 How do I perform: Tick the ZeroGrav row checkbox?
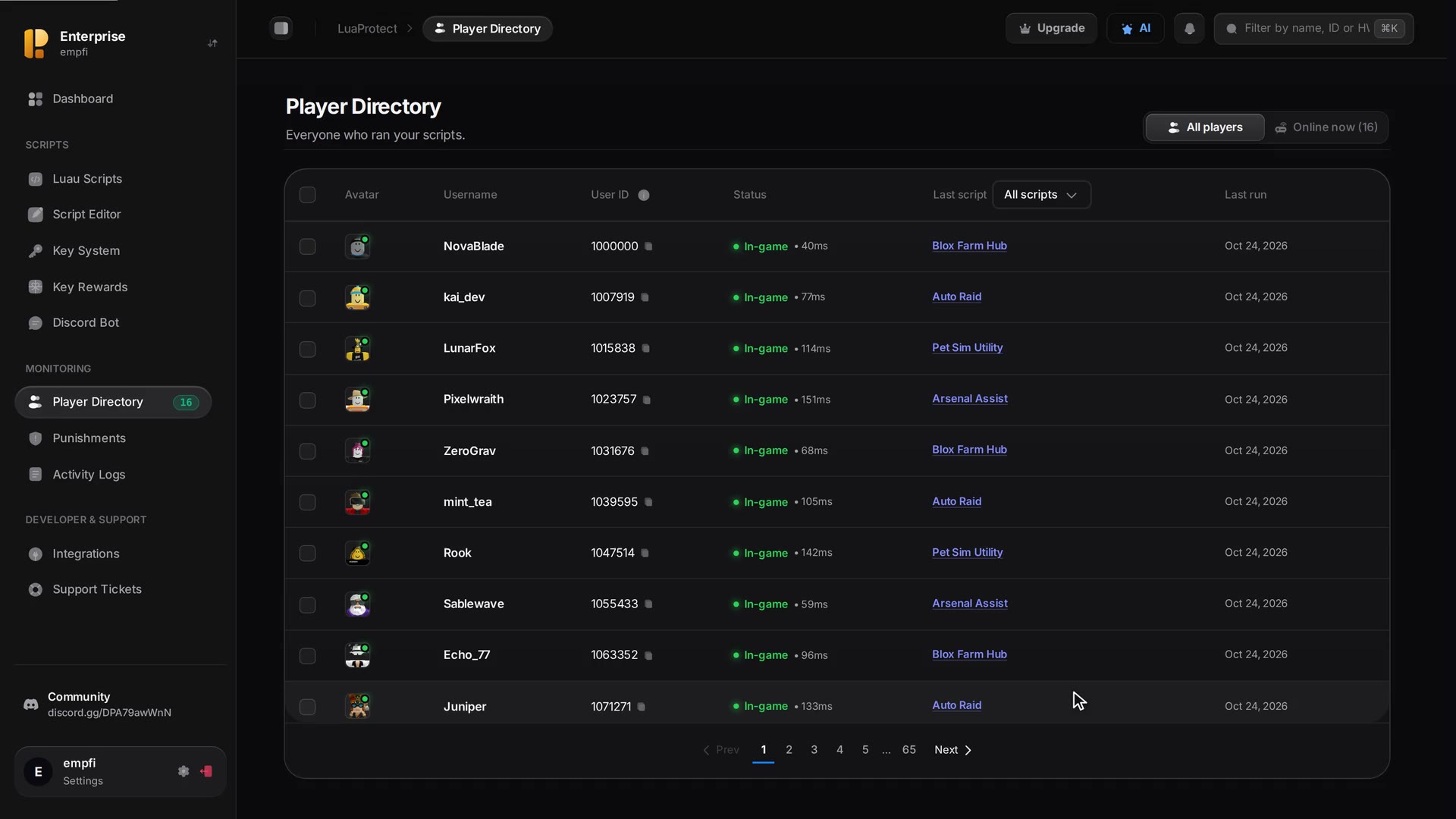[307, 451]
